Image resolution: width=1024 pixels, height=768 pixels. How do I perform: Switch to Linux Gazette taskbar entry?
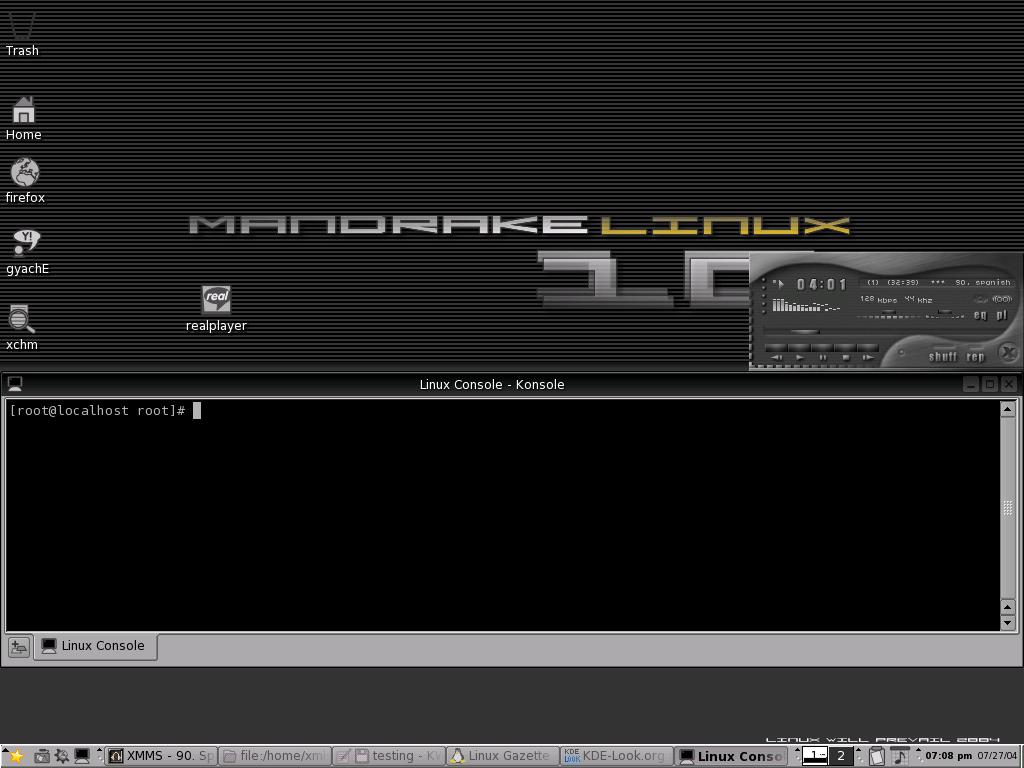502,756
